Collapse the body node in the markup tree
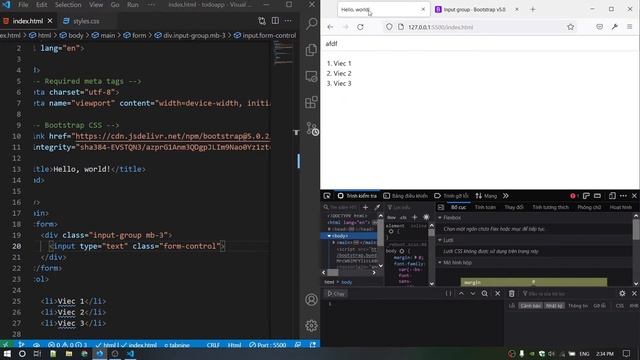This screenshot has height=360, width=640. 329,236
